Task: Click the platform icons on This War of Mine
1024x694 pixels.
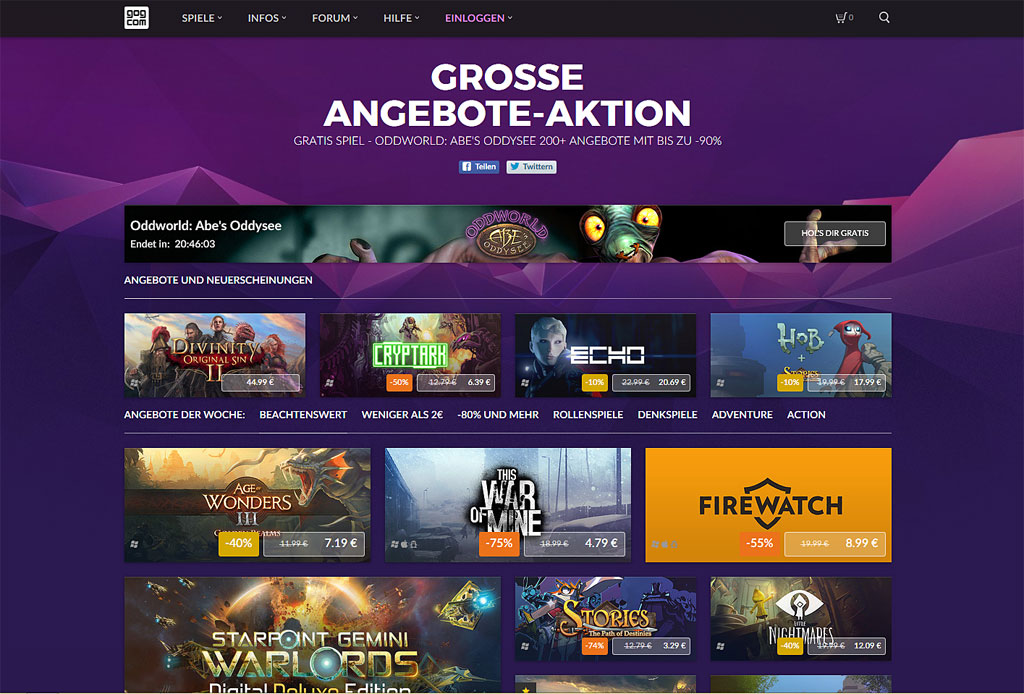Action: click(404, 544)
